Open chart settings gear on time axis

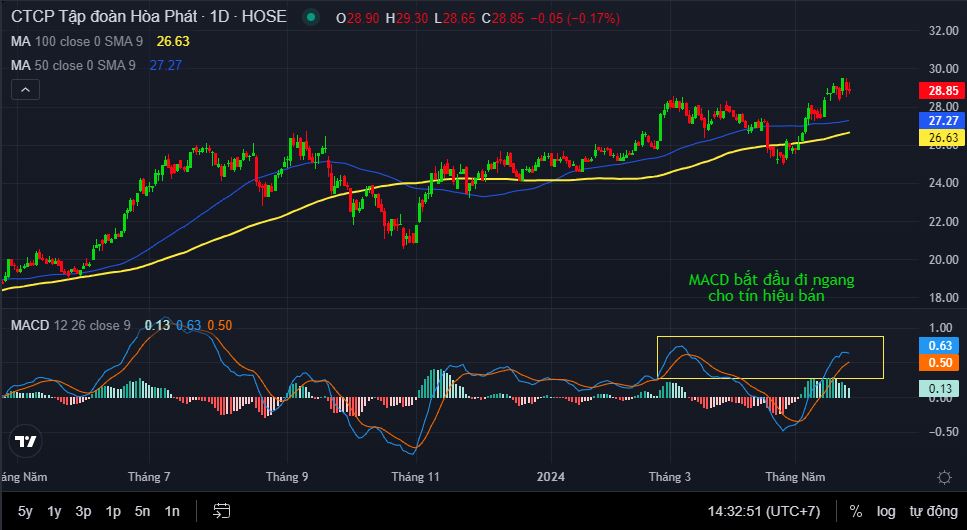944,477
